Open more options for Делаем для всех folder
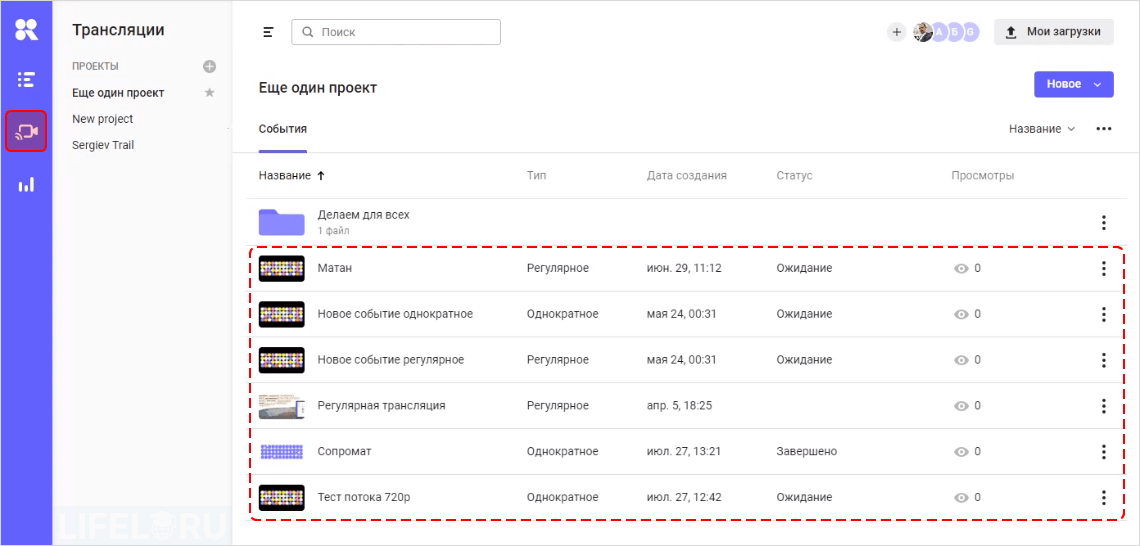Screen dimensions: 1140x546 pos(1104,222)
